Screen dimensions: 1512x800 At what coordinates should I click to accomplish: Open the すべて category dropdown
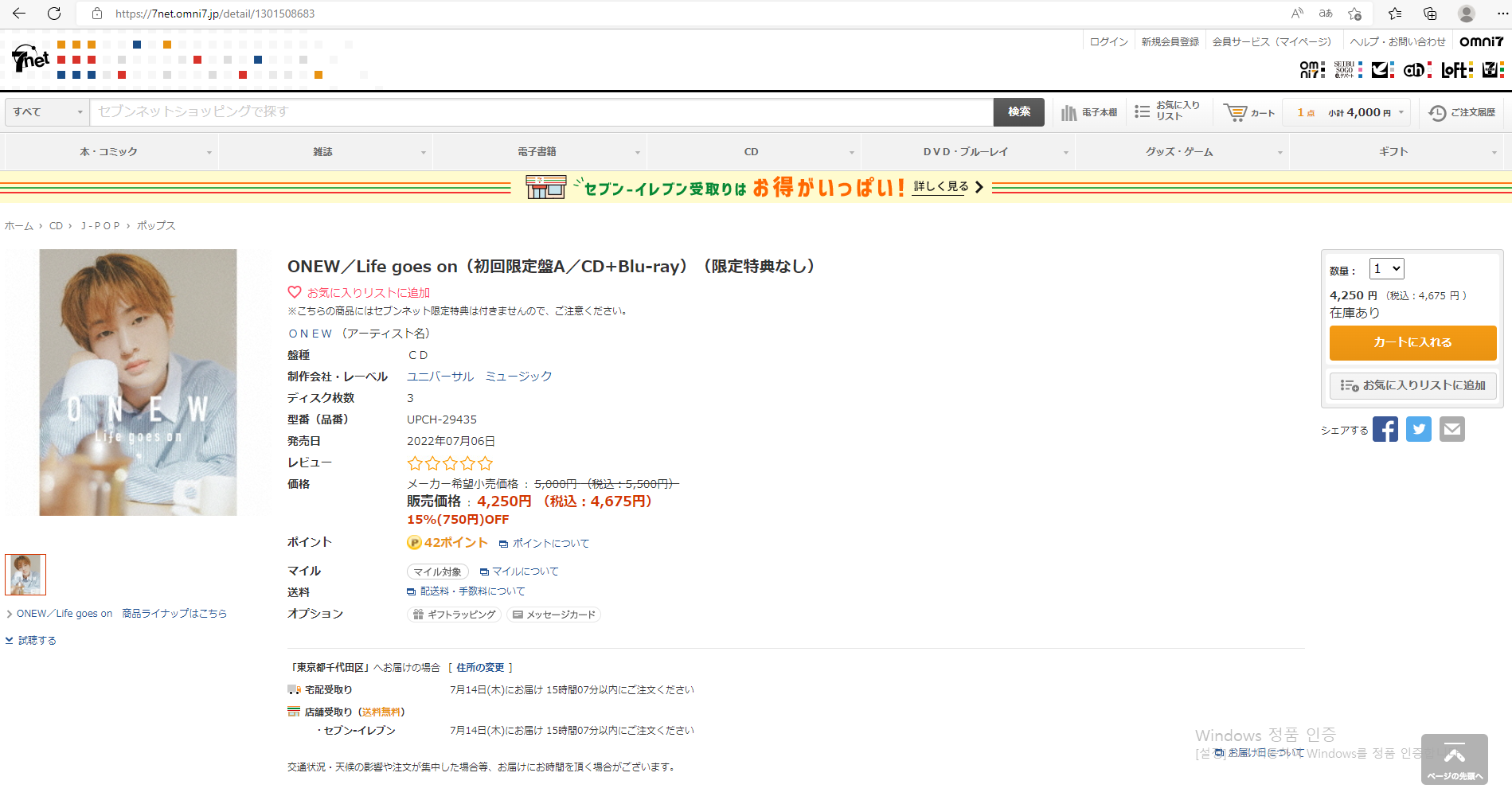click(x=47, y=112)
